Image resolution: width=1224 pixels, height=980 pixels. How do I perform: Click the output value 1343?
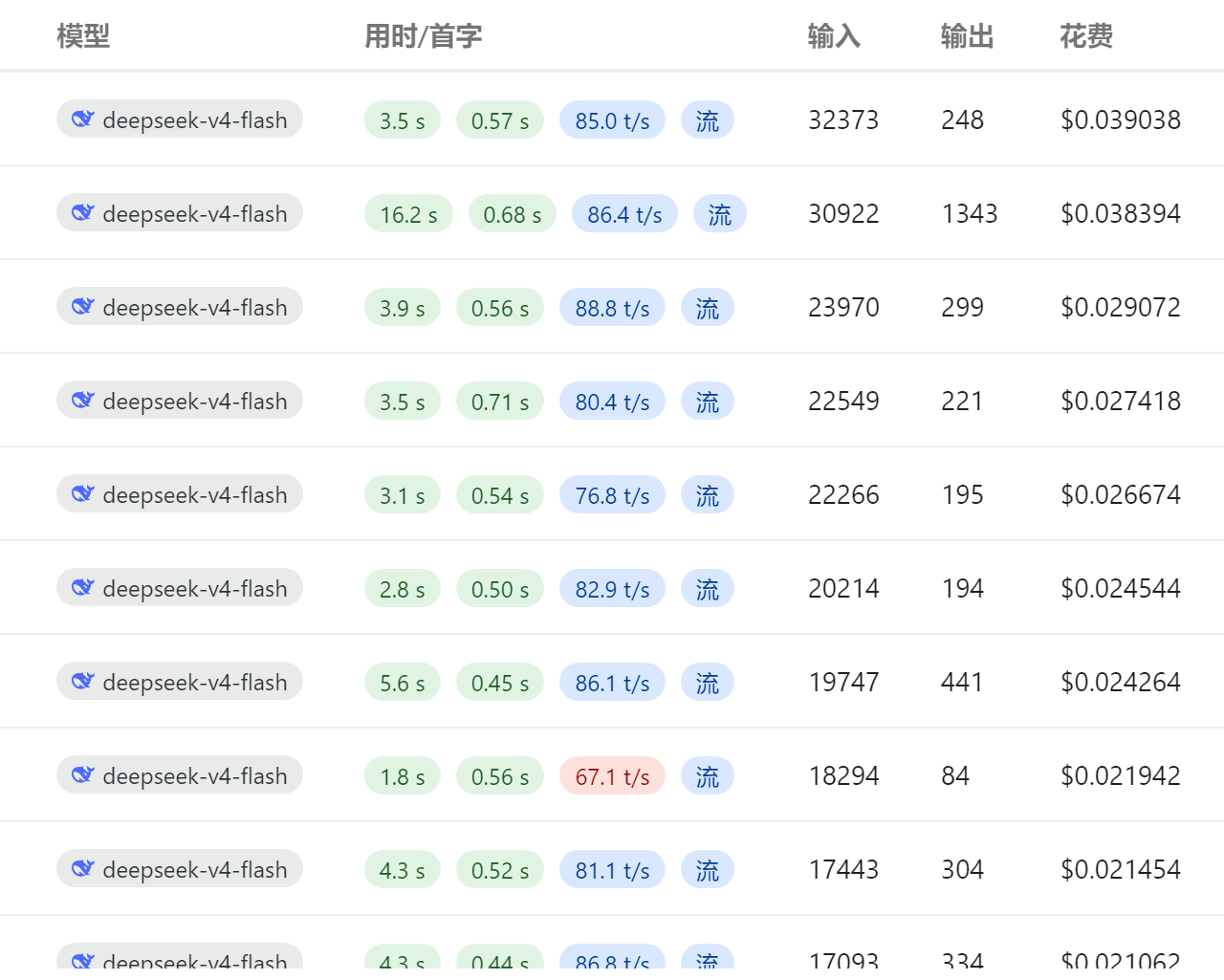click(970, 213)
